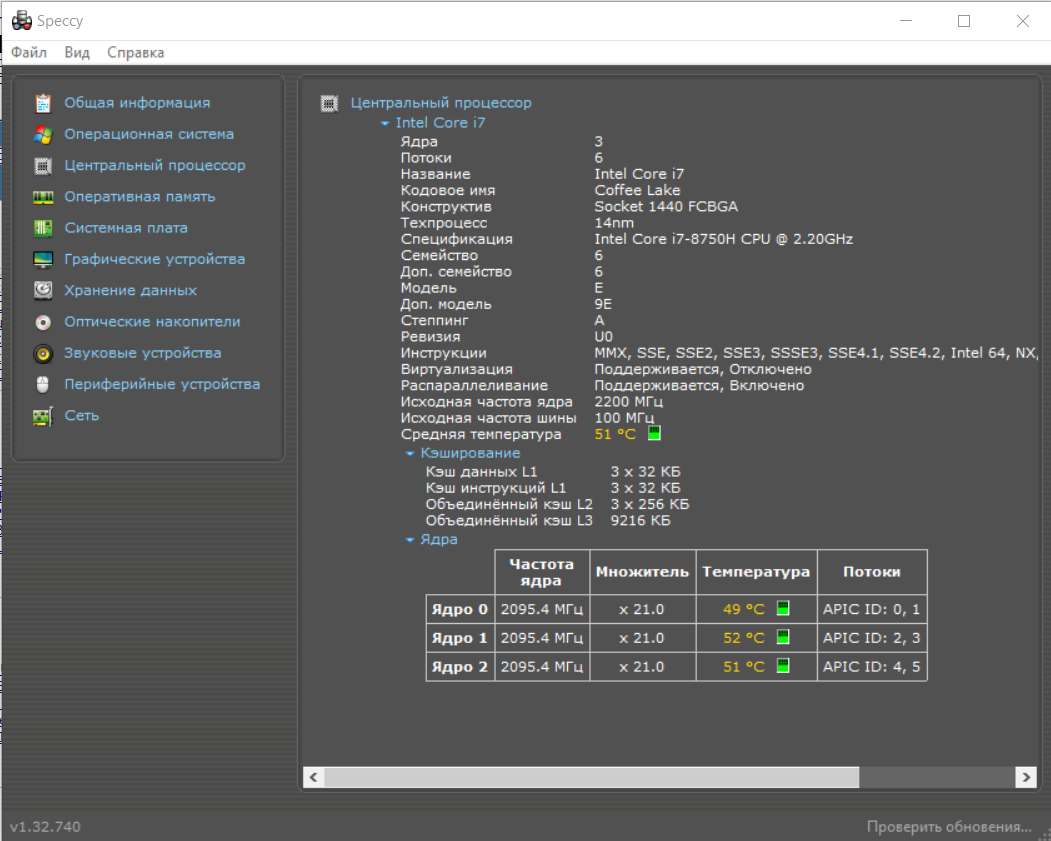The width and height of the screenshot is (1051, 841).
Task: Click the Speccy app icon in title bar
Action: (x=21, y=21)
